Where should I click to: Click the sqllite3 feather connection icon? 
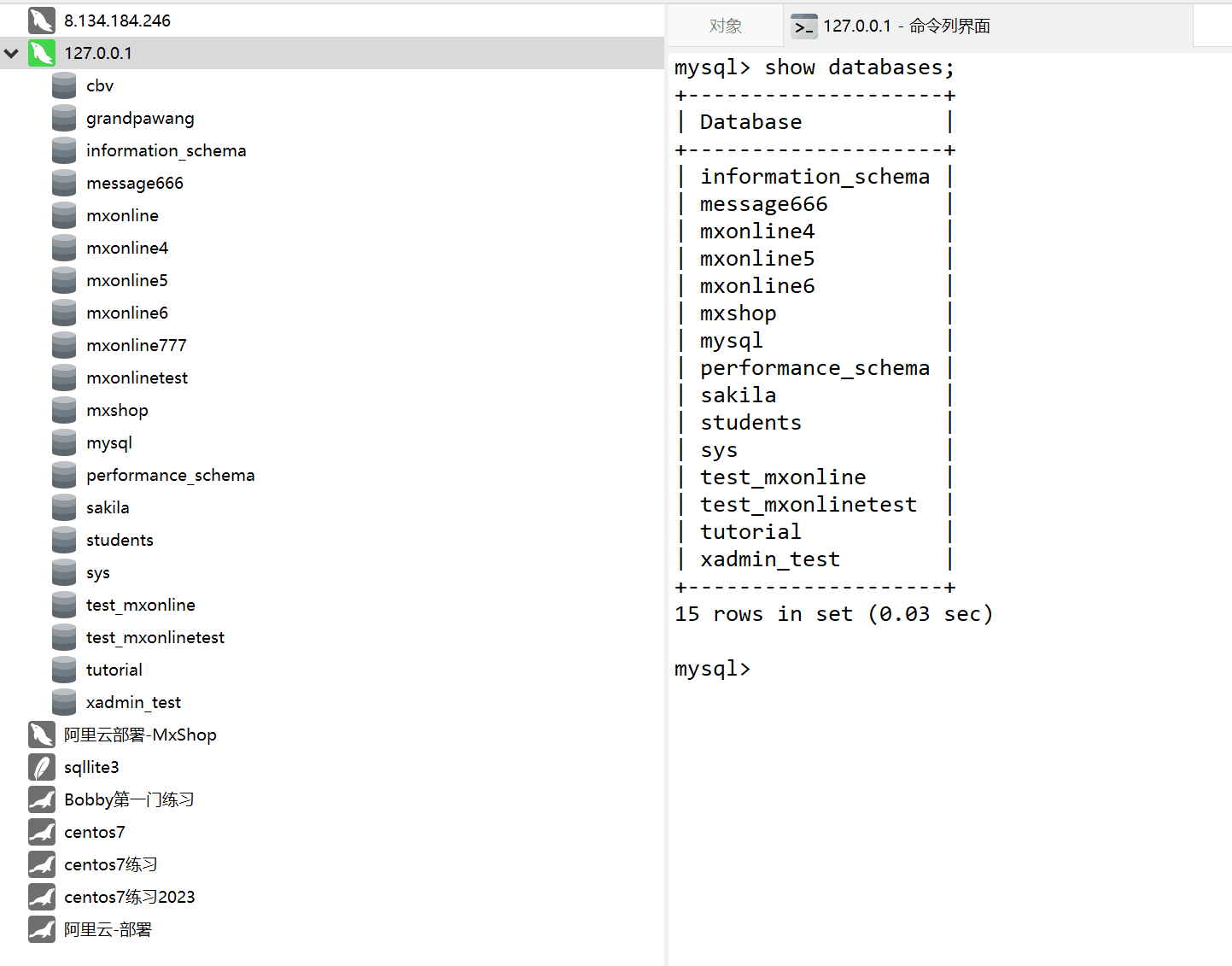(x=41, y=767)
